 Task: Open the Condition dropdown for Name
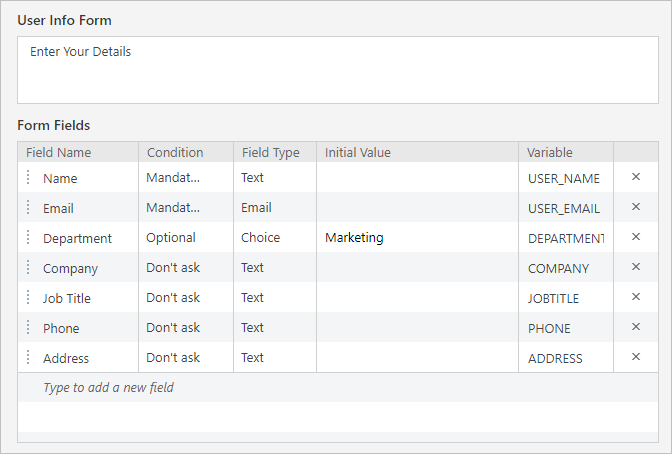coord(186,177)
